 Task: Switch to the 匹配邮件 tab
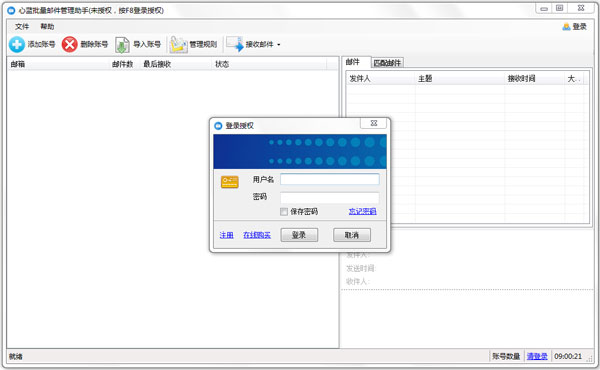coord(387,63)
